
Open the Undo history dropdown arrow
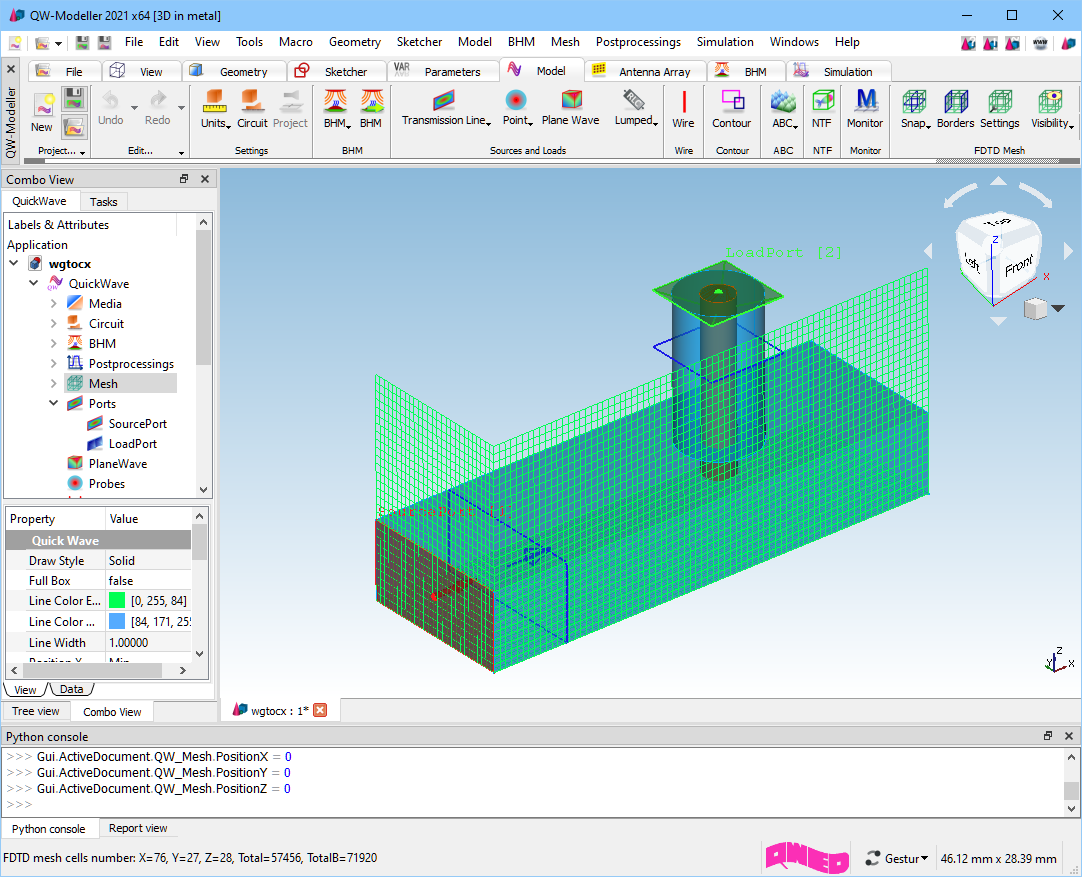(x=134, y=108)
